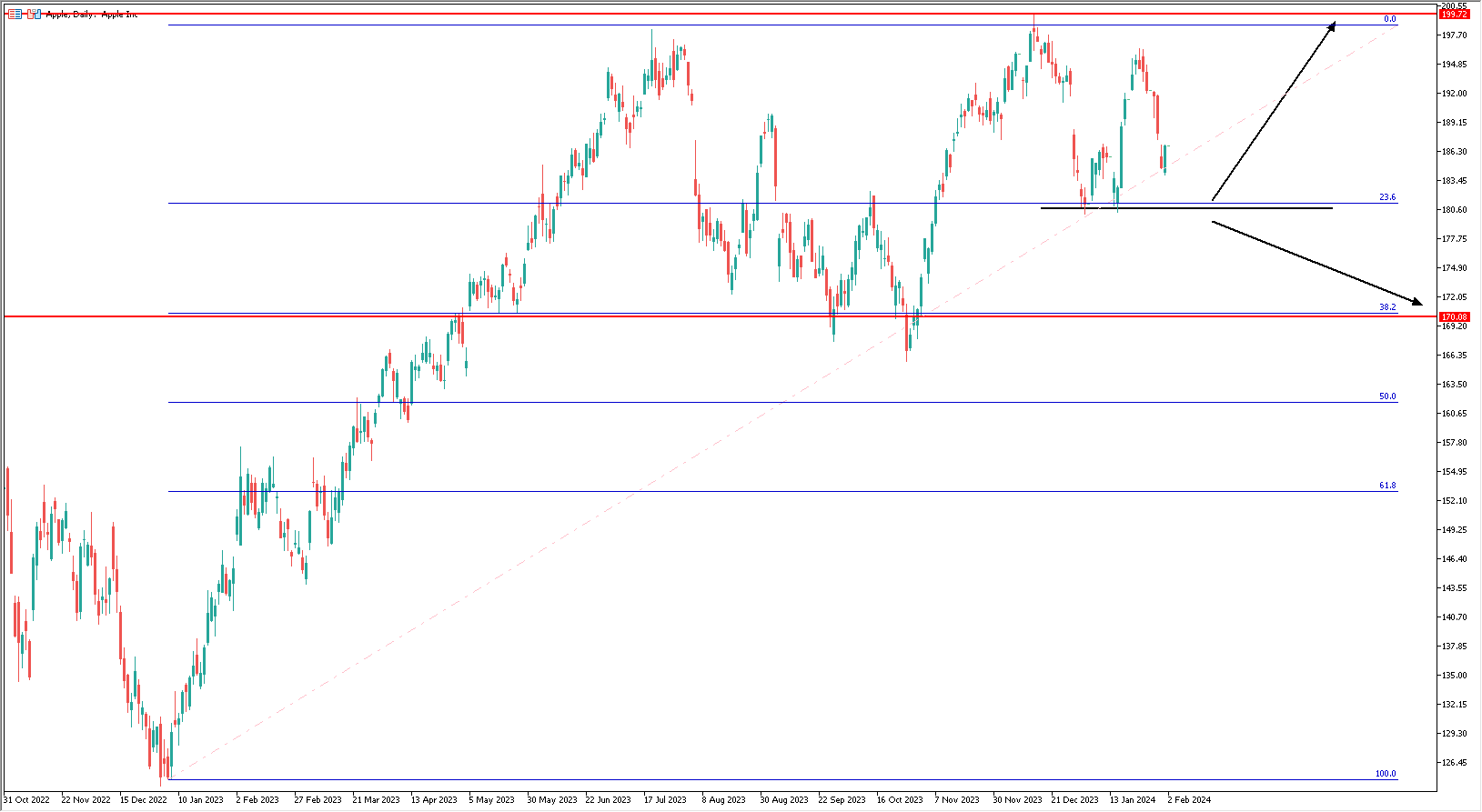Click the Fibonacci 38.2 level label

(x=1387, y=307)
